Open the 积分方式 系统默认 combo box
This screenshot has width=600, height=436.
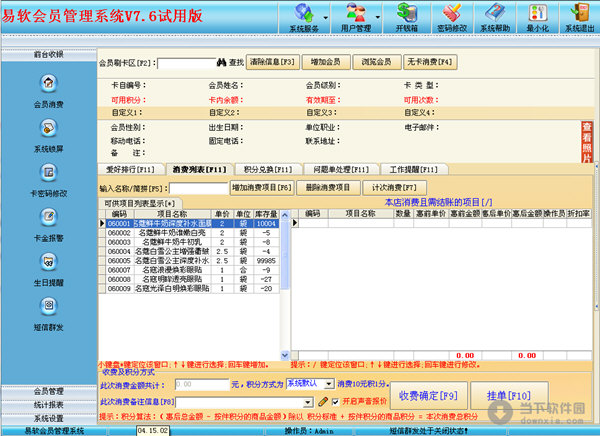pyautogui.click(x=310, y=384)
